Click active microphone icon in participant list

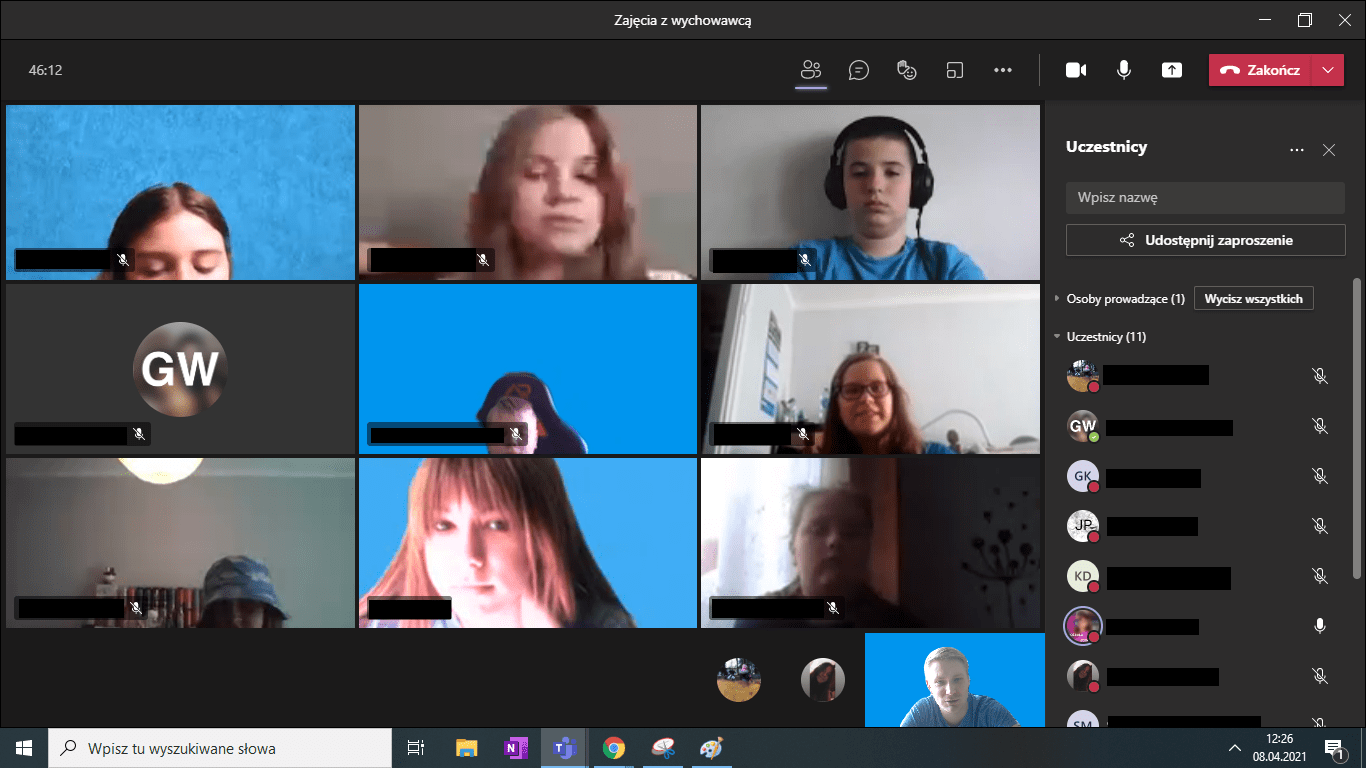coord(1320,626)
